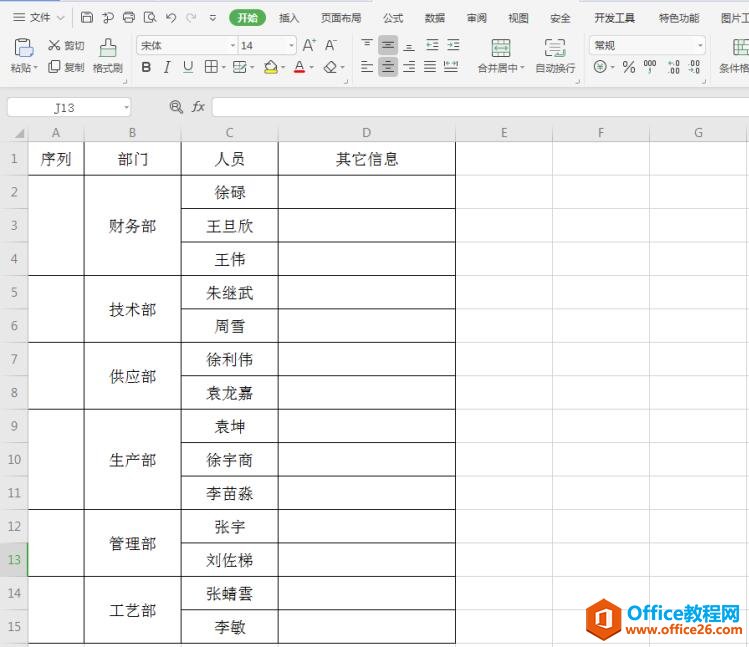Click the percent style icon

629,67
